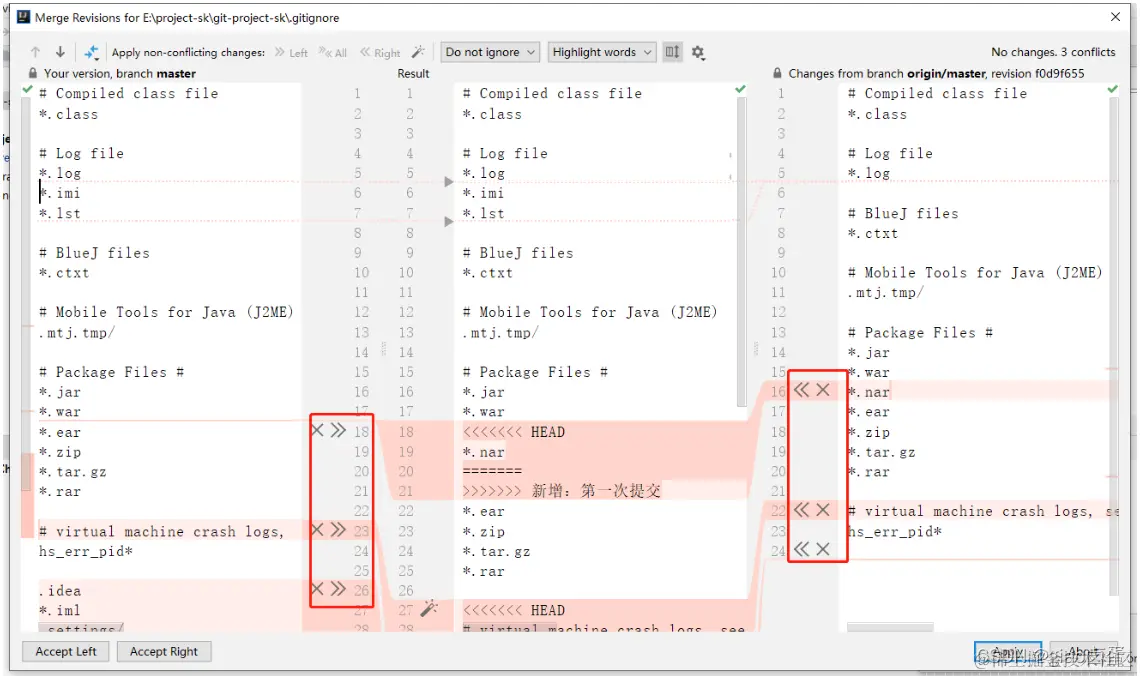Click the Result pane vertical scrollbar
The image size is (1140, 676).
point(742,251)
